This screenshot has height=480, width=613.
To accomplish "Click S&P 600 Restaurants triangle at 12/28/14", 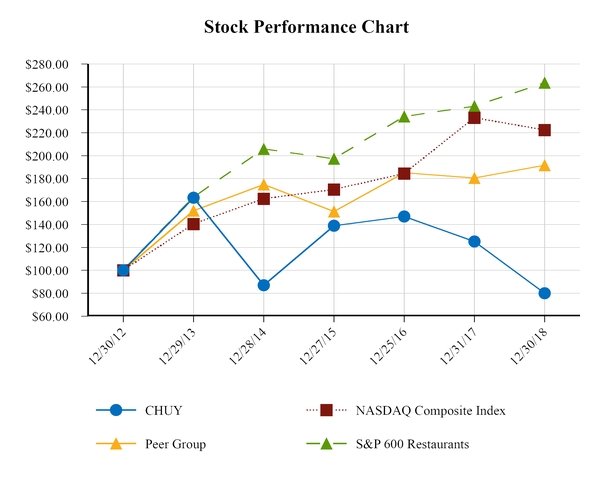I will [x=263, y=149].
